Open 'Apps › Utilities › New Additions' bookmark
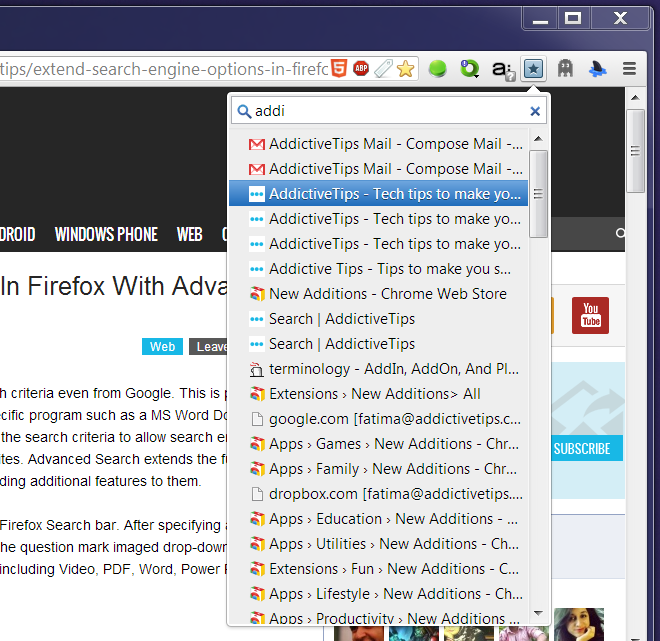660x641 pixels. click(x=378, y=544)
